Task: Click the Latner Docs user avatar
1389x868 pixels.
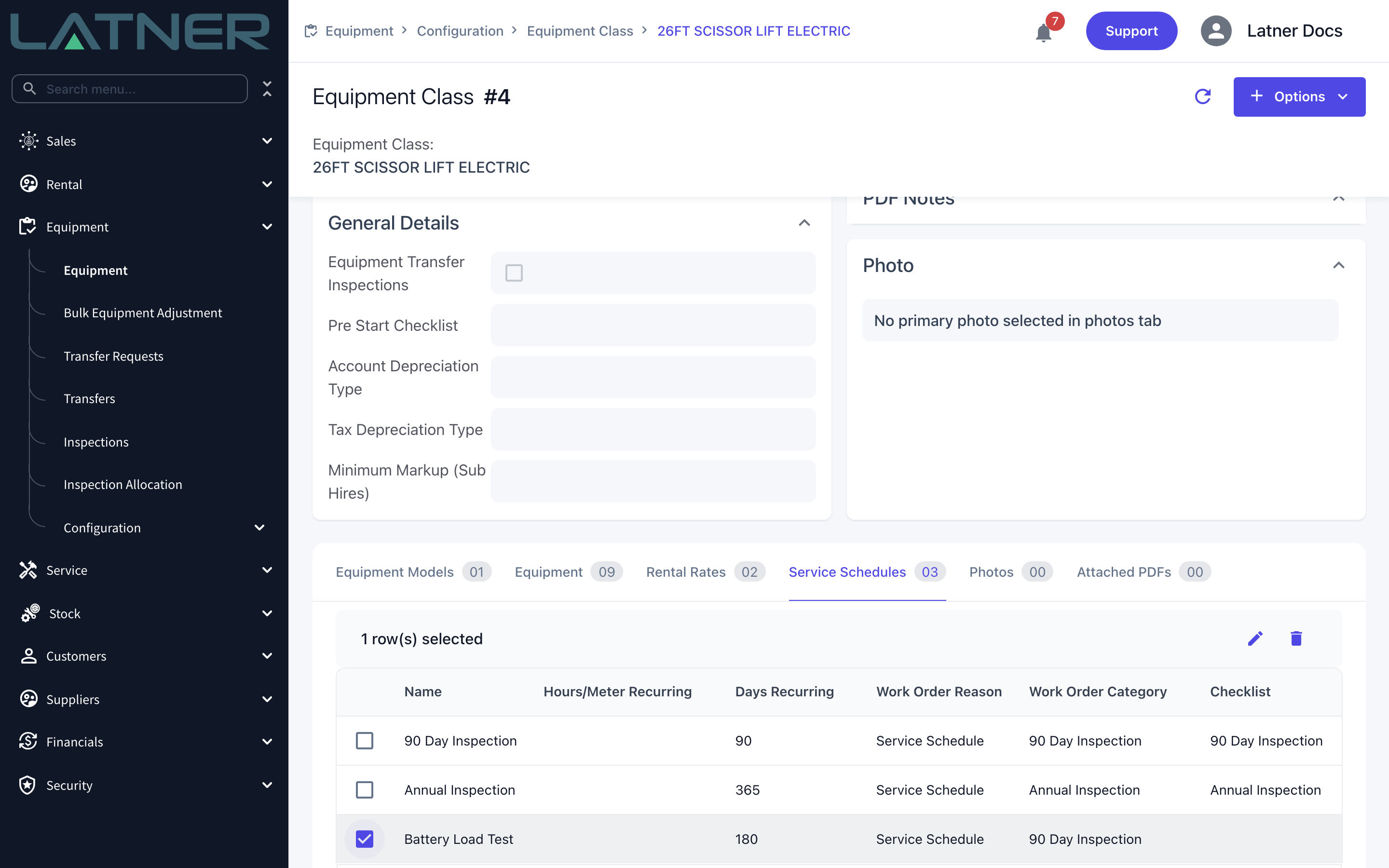Action: 1216,31
